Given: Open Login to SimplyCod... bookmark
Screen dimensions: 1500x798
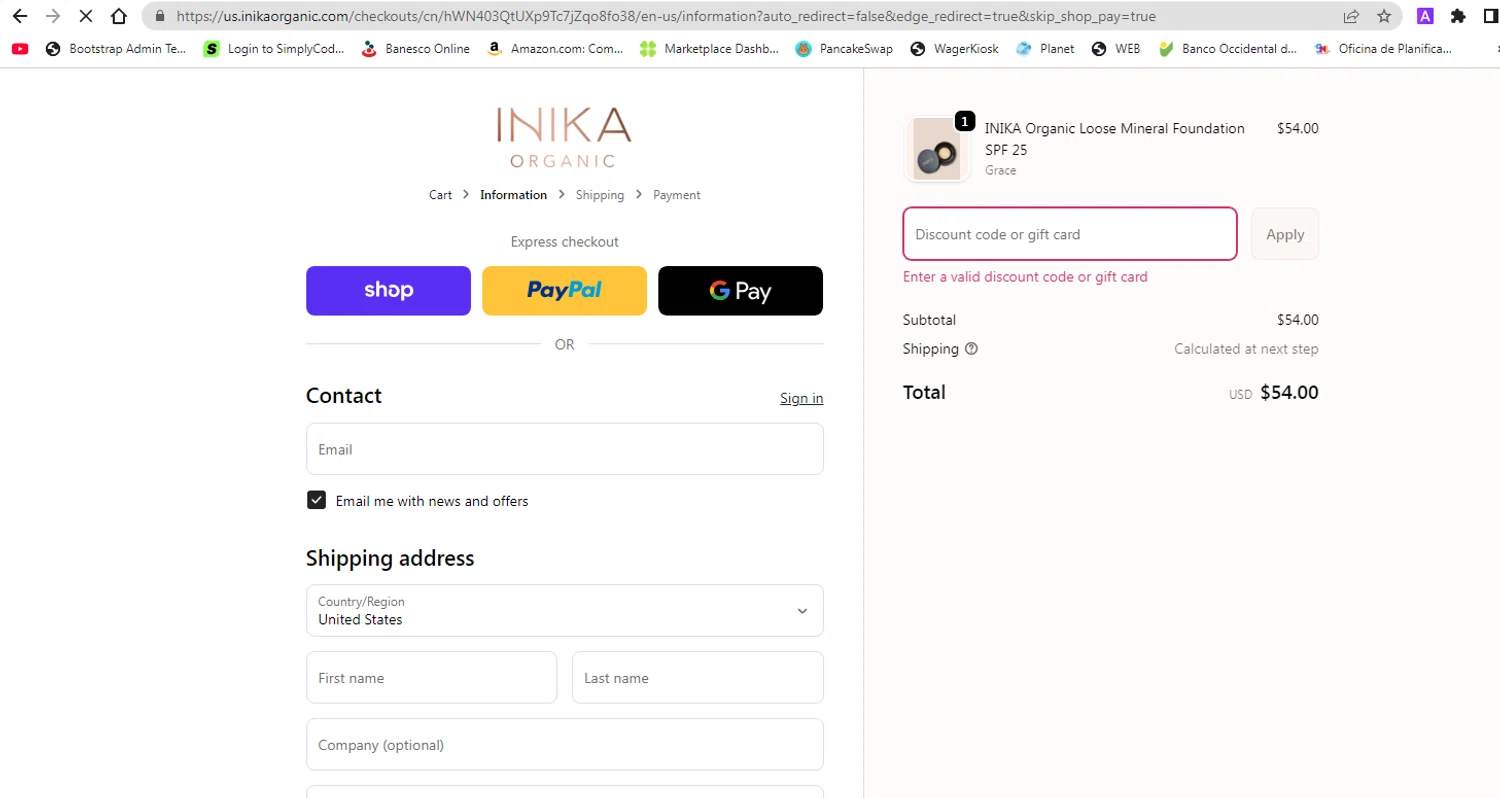Looking at the screenshot, I should coord(274,48).
